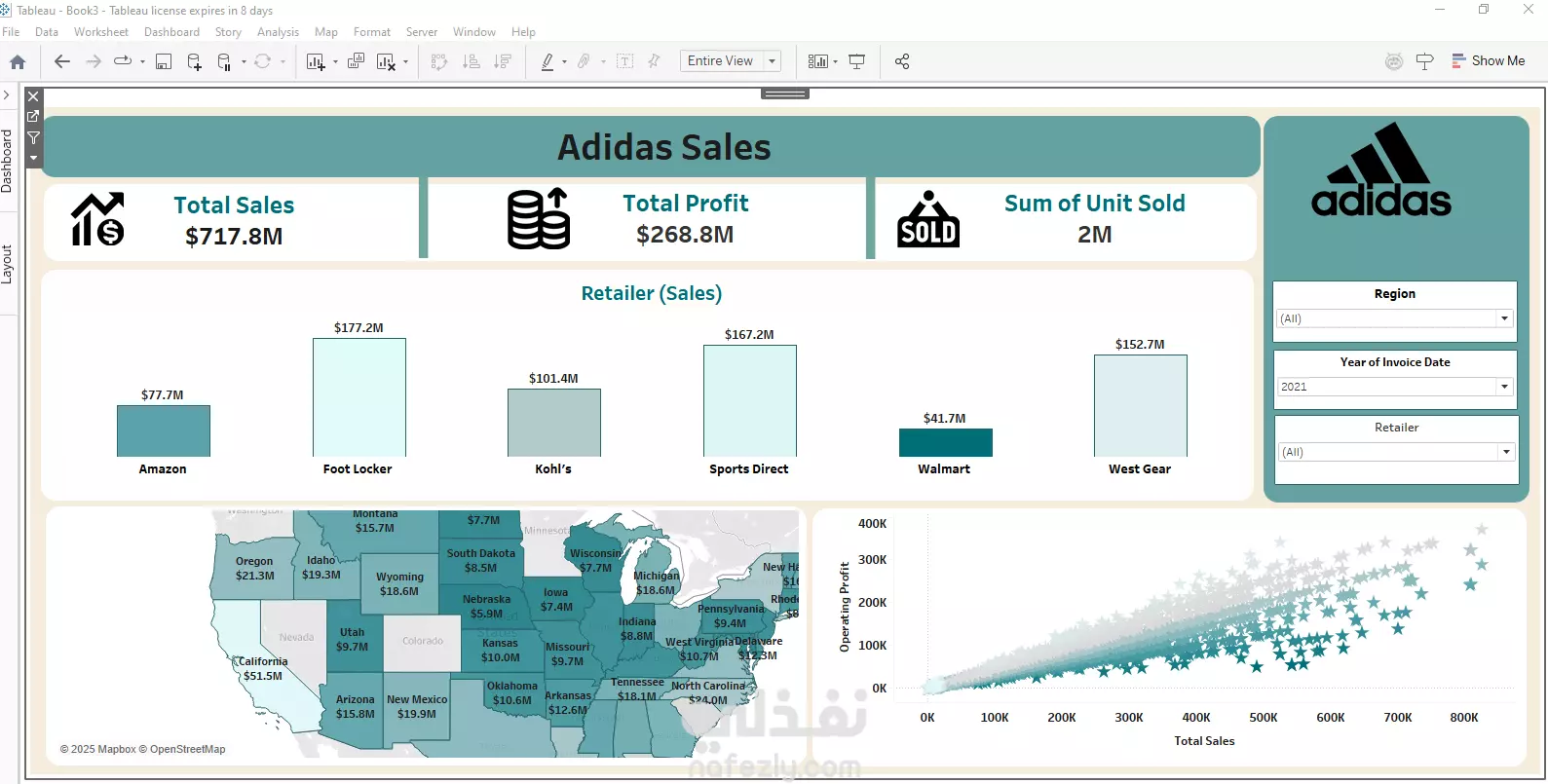Open the Dashboard menu
The image size is (1548, 784).
[x=171, y=32]
